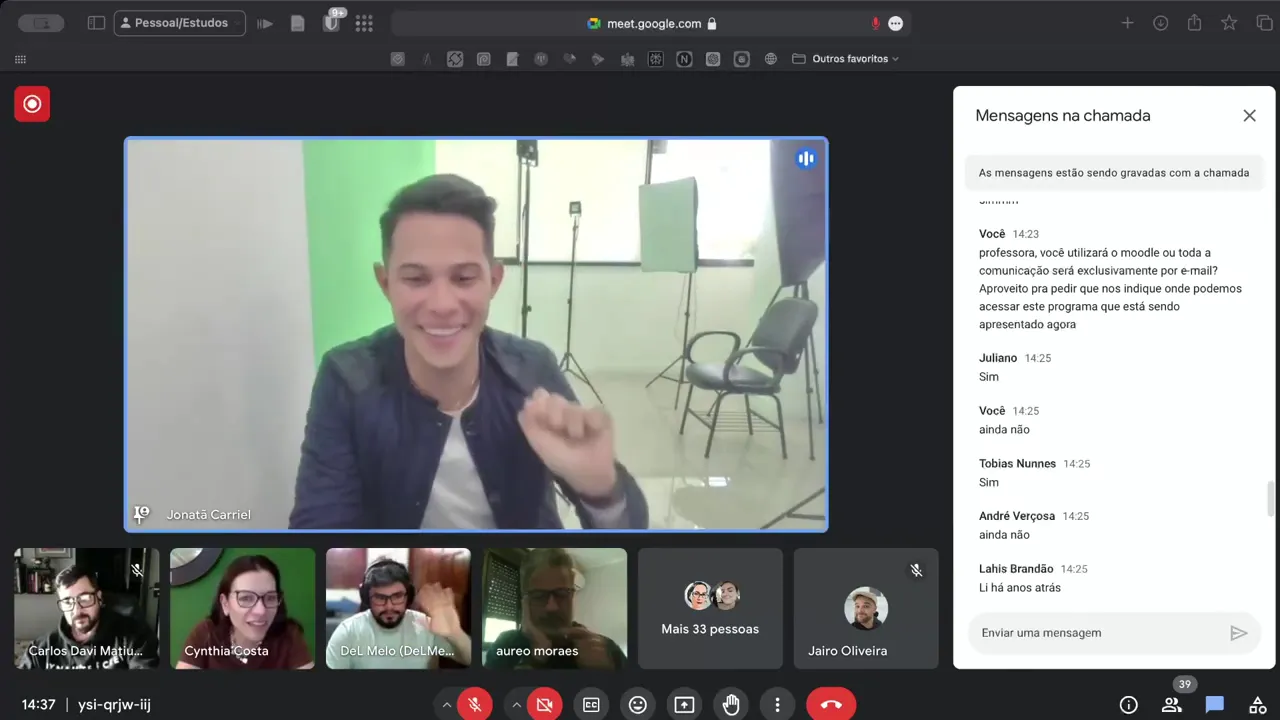Expand camera video settings arrow
The image size is (1280, 720).
click(516, 705)
